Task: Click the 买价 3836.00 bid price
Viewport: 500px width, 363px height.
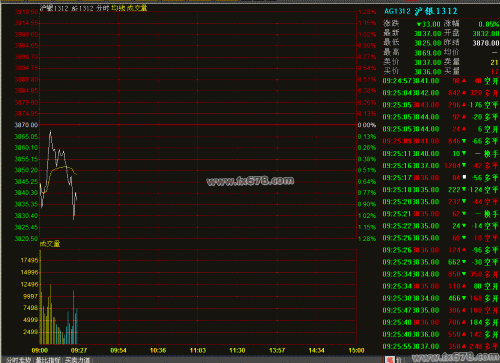Action: pyautogui.click(x=428, y=72)
